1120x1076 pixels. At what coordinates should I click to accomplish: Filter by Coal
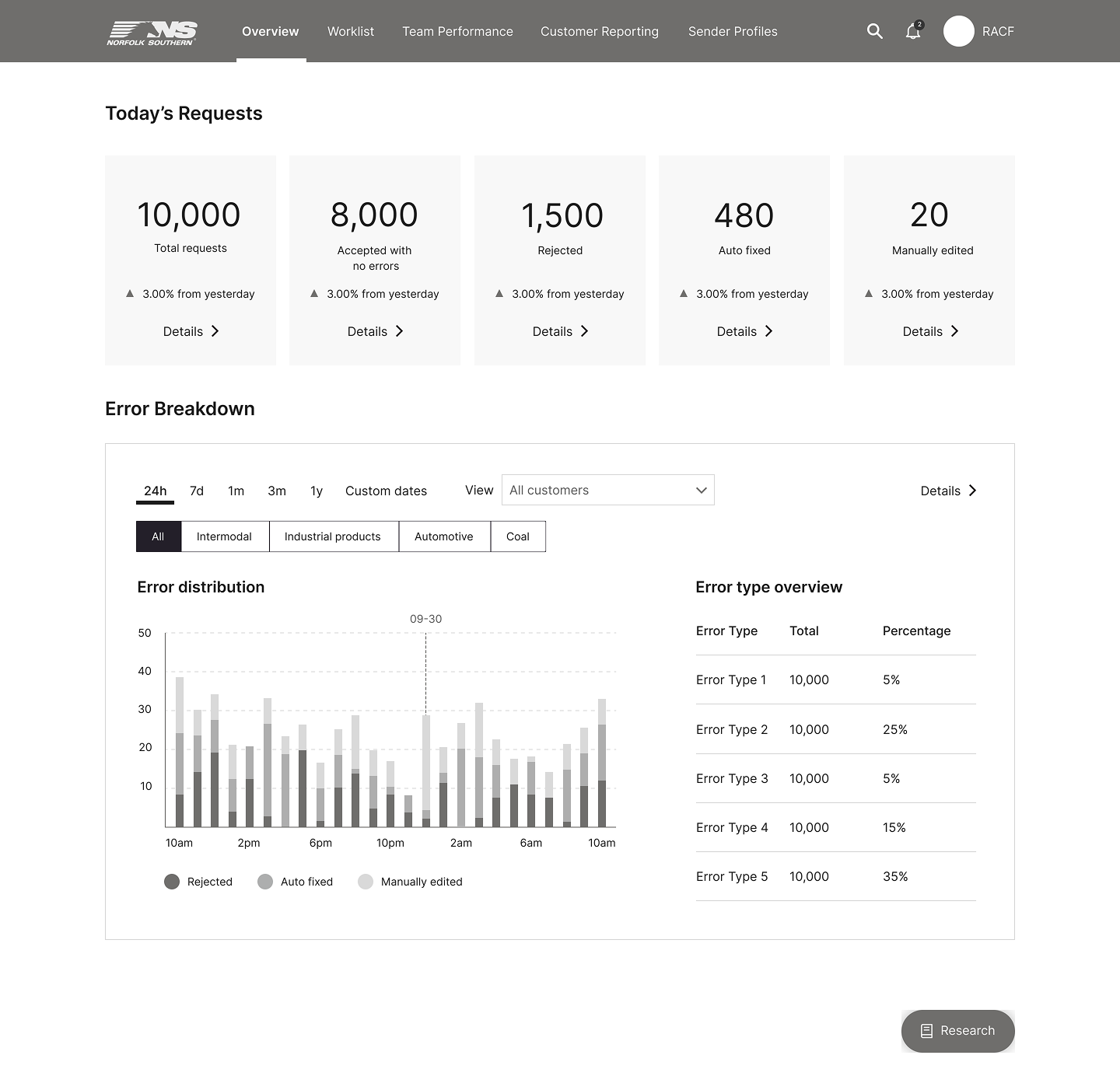click(518, 536)
